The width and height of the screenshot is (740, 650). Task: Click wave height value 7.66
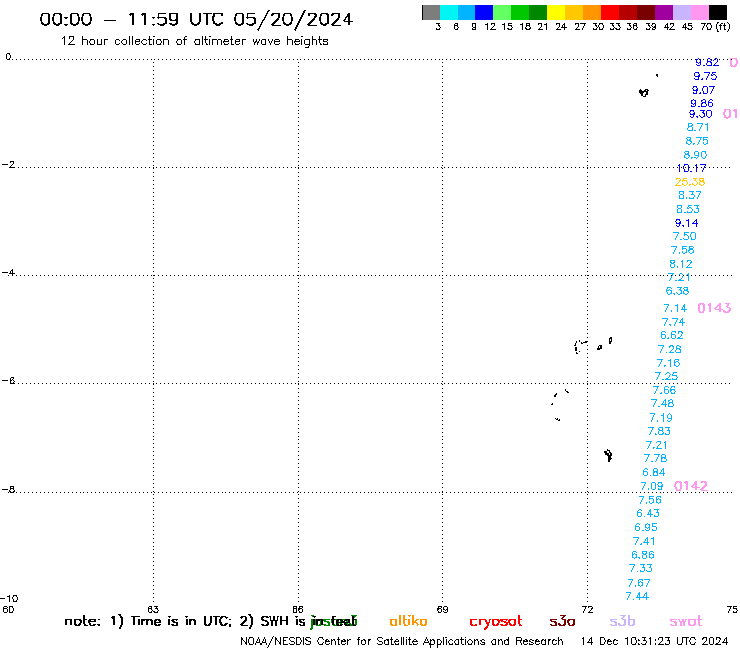click(x=664, y=390)
